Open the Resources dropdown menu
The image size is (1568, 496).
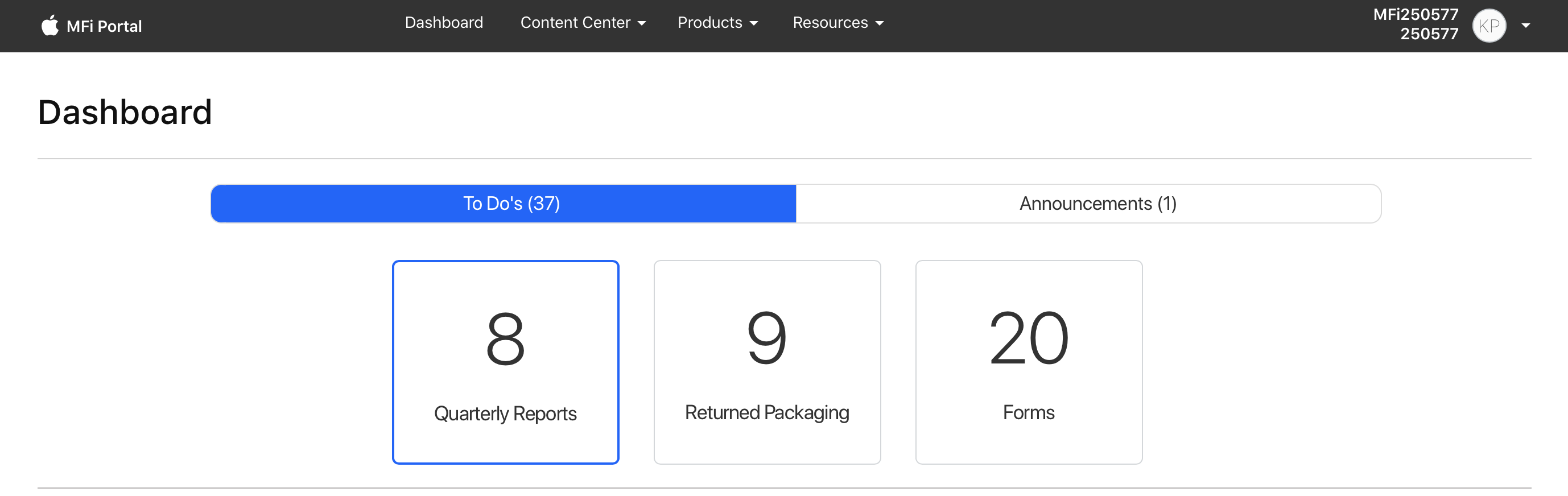837,23
